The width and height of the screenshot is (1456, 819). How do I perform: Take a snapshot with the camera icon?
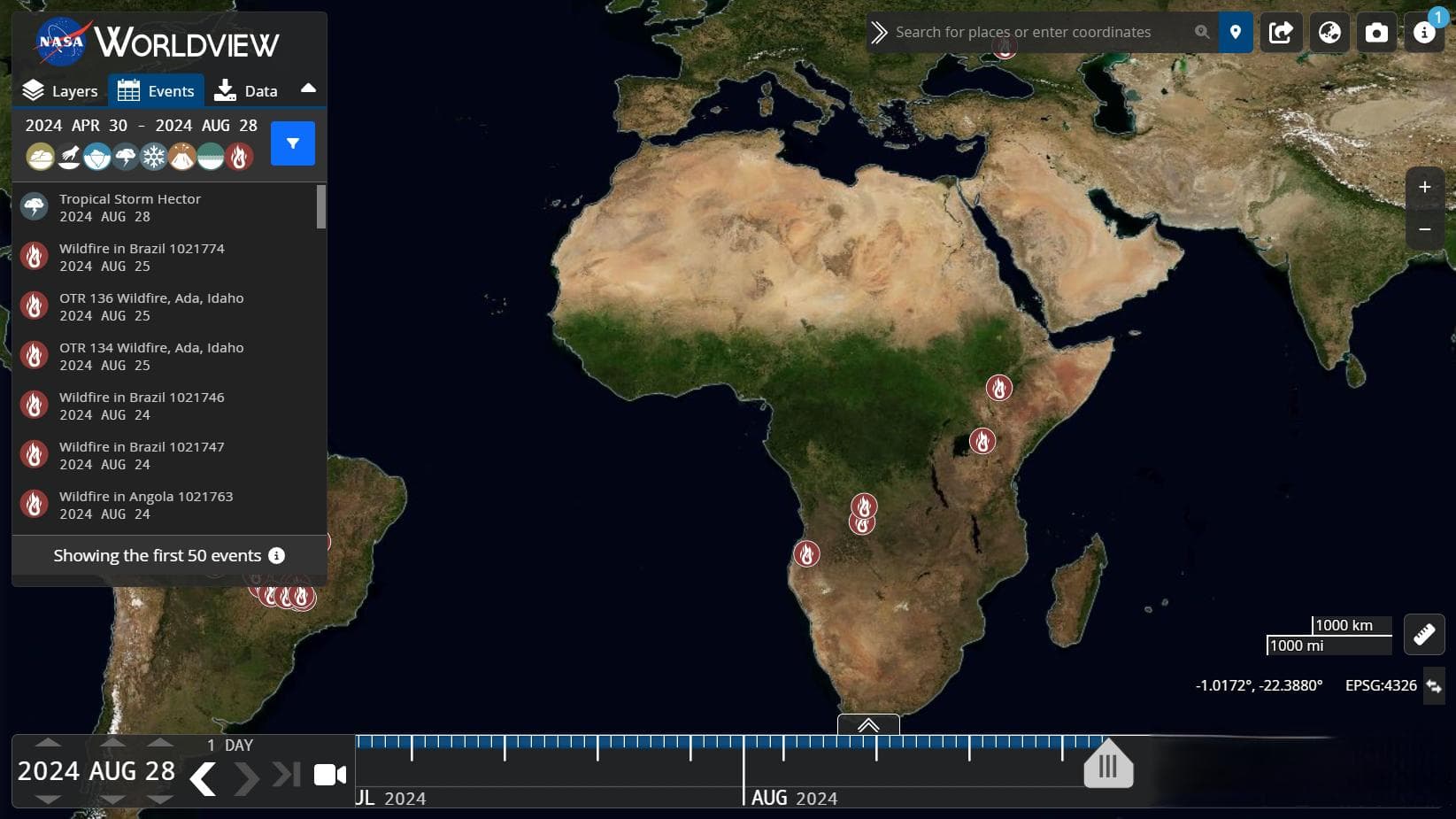coord(1376,33)
